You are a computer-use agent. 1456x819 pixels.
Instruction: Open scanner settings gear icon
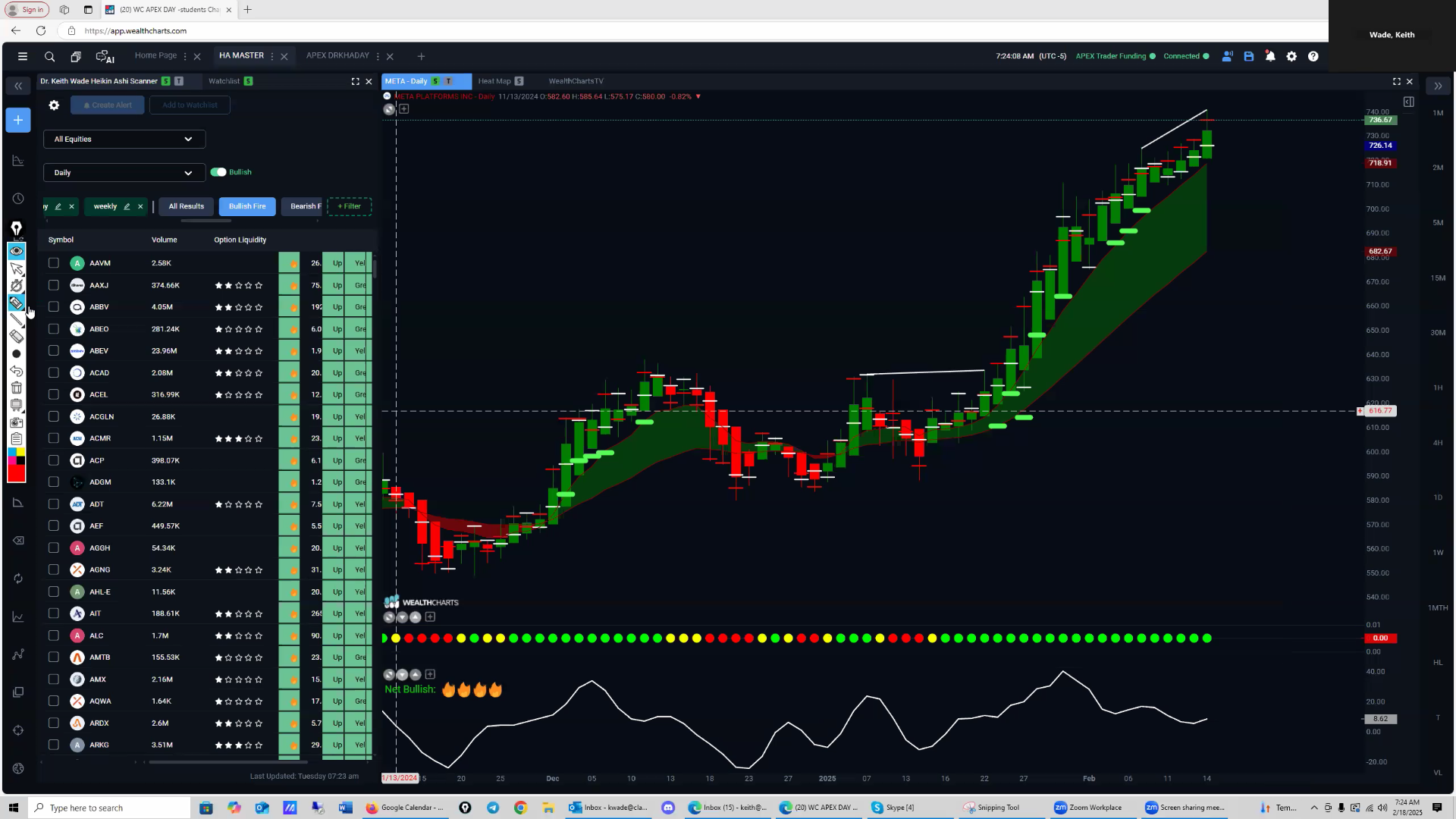pos(54,105)
